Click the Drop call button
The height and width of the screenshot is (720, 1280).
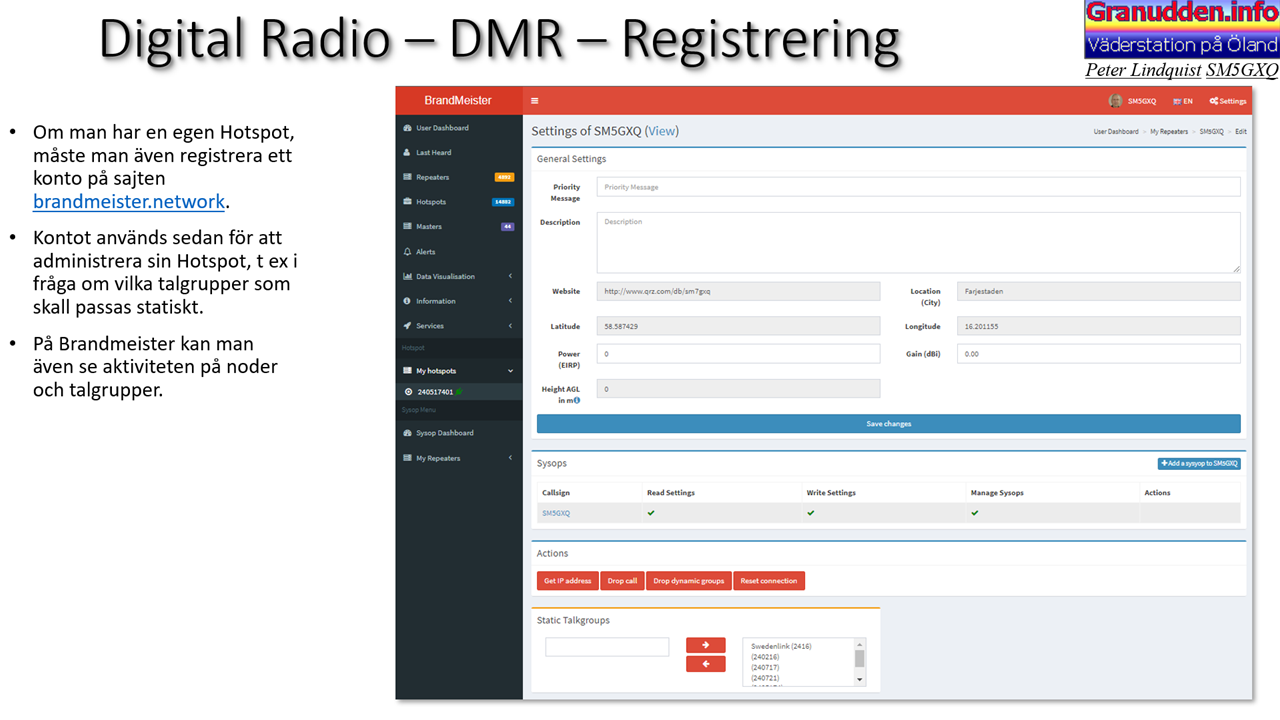[623, 581]
